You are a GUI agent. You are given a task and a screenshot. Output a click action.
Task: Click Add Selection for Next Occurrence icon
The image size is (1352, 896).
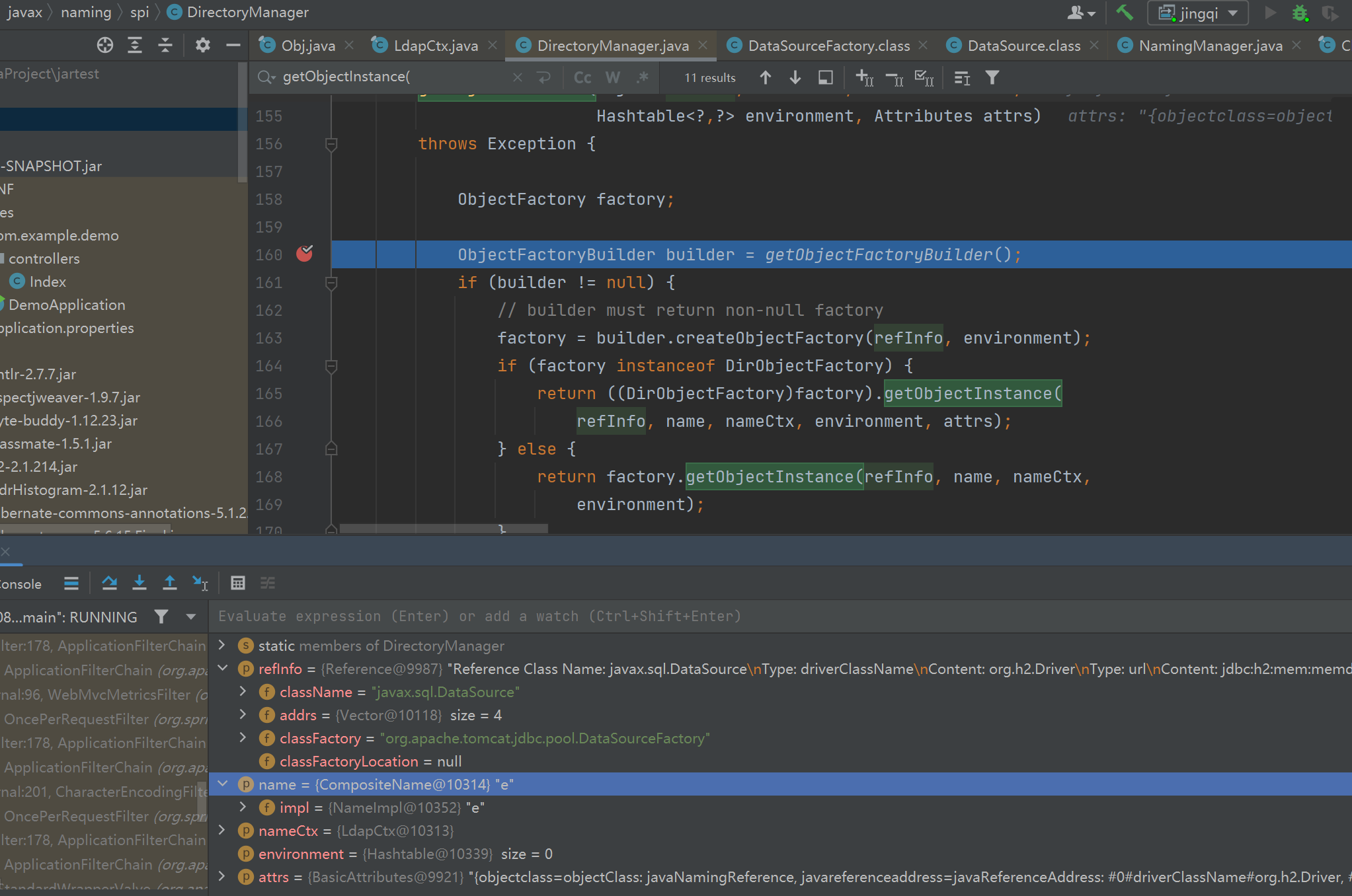point(864,78)
